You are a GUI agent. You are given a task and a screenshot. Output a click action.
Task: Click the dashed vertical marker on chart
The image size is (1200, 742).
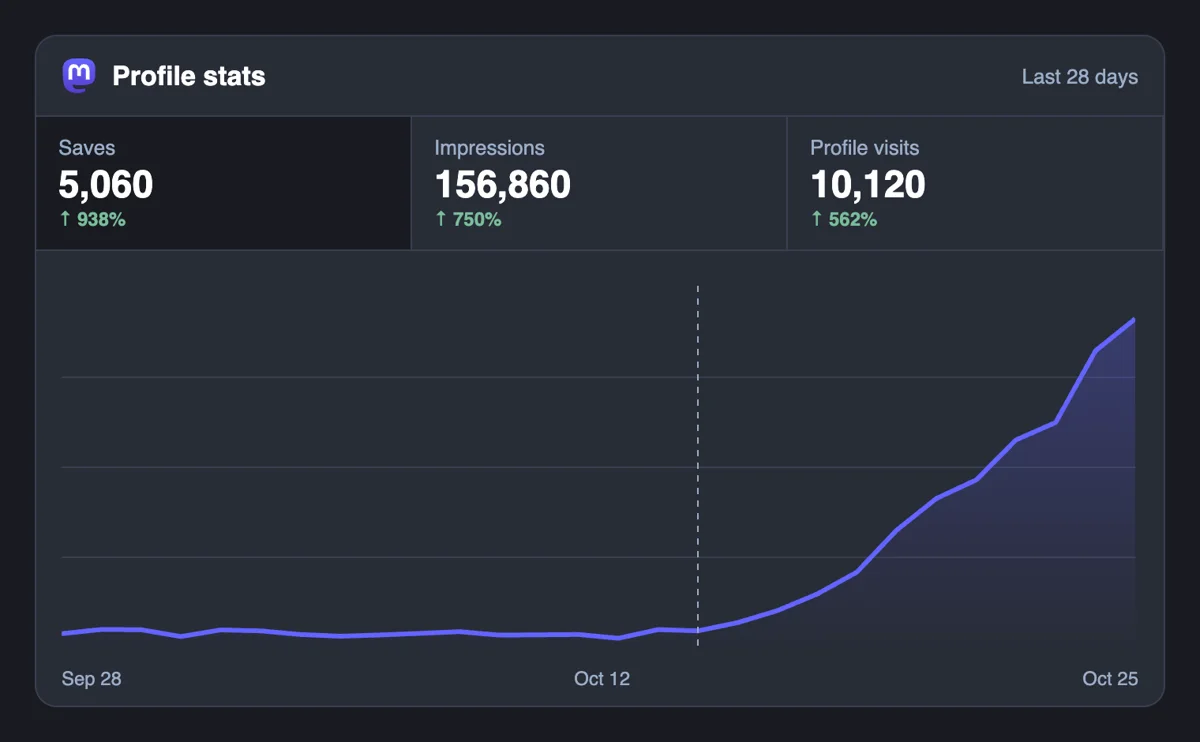(698, 465)
